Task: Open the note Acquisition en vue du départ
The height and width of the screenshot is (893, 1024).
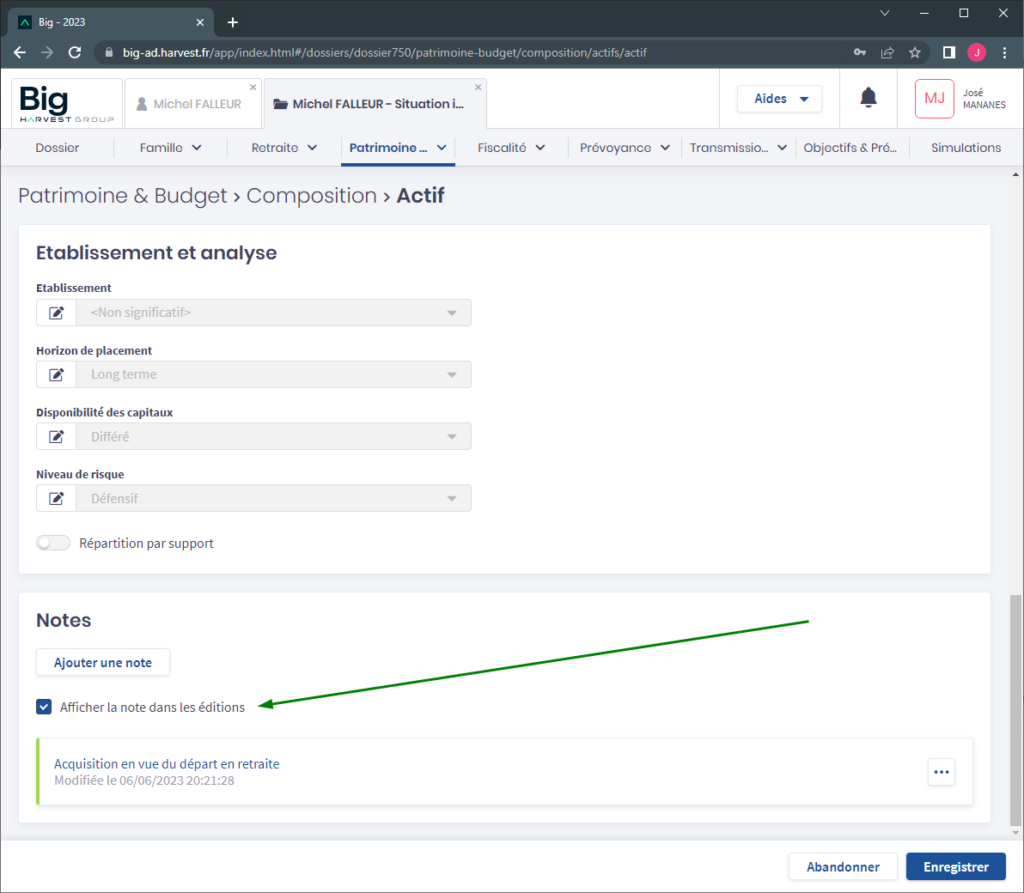Action: pos(167,764)
